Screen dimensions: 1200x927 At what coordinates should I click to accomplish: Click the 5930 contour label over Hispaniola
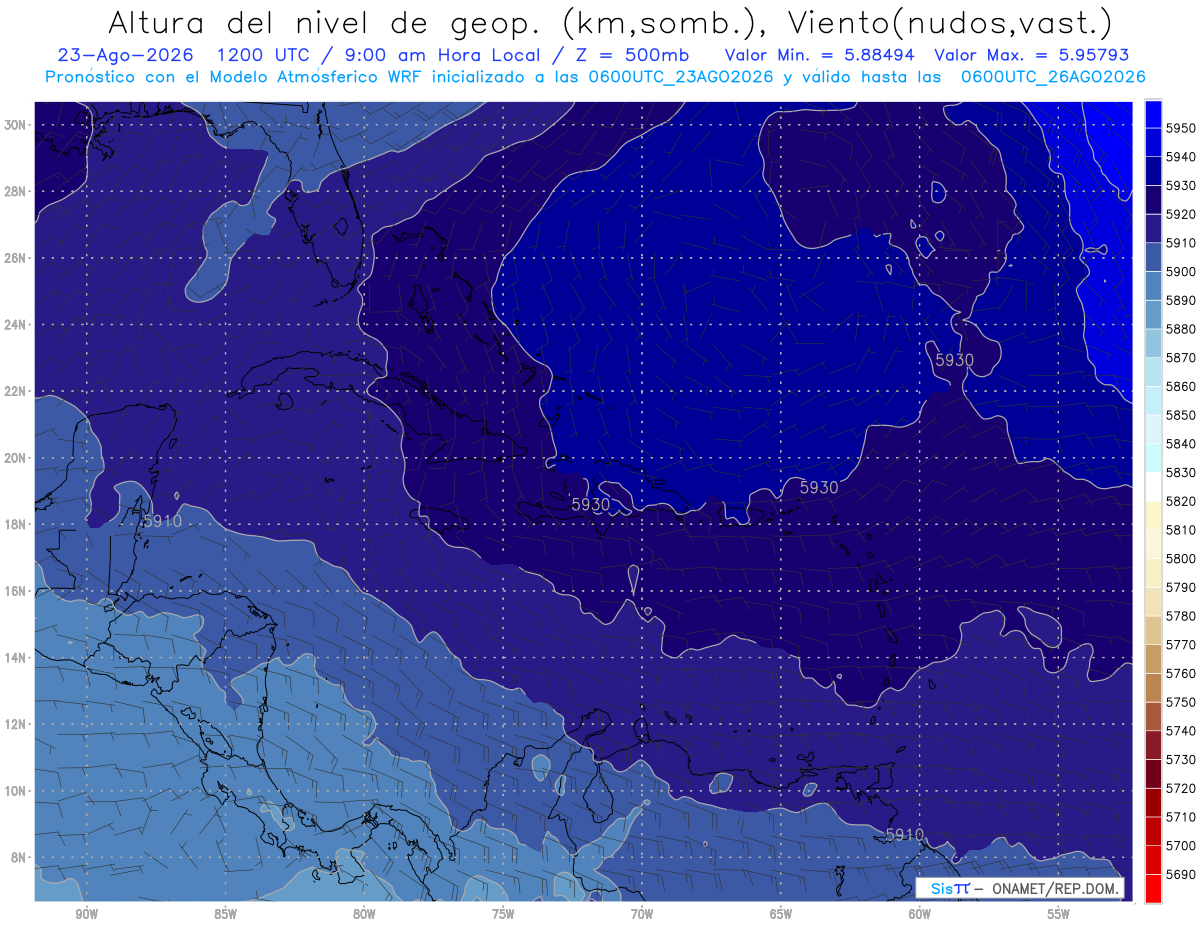590,504
